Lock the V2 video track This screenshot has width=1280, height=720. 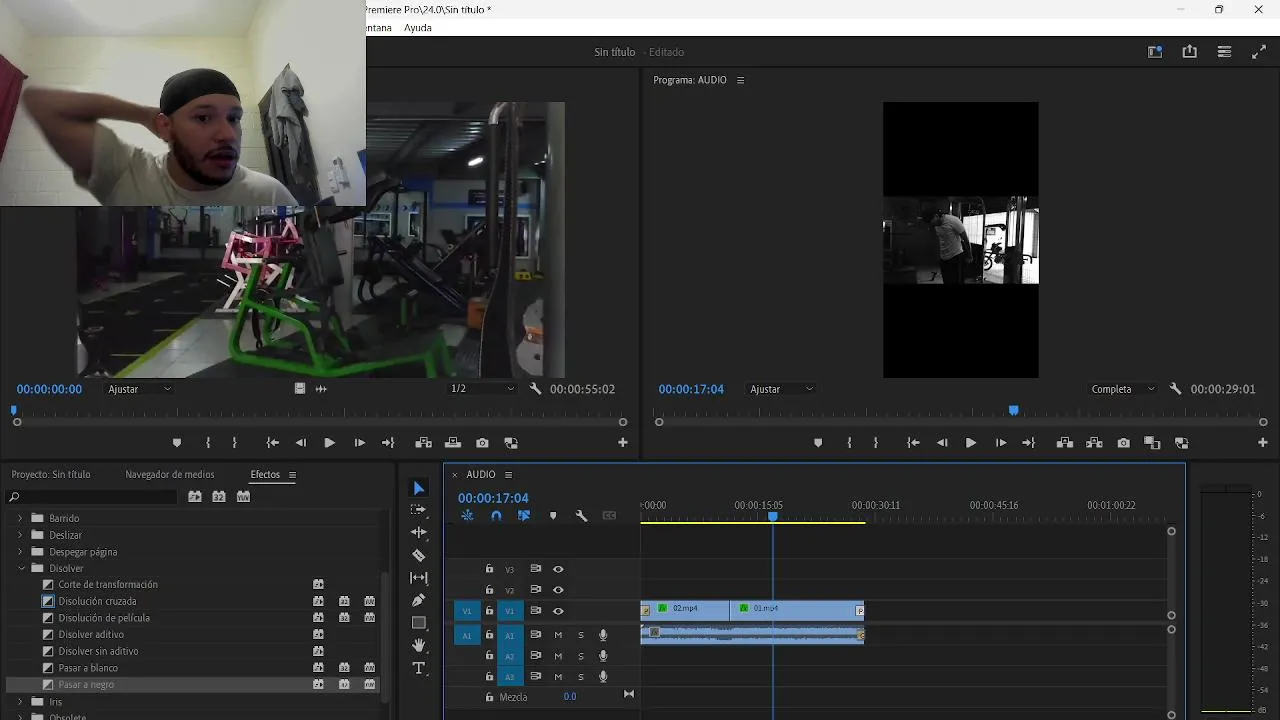[489, 590]
